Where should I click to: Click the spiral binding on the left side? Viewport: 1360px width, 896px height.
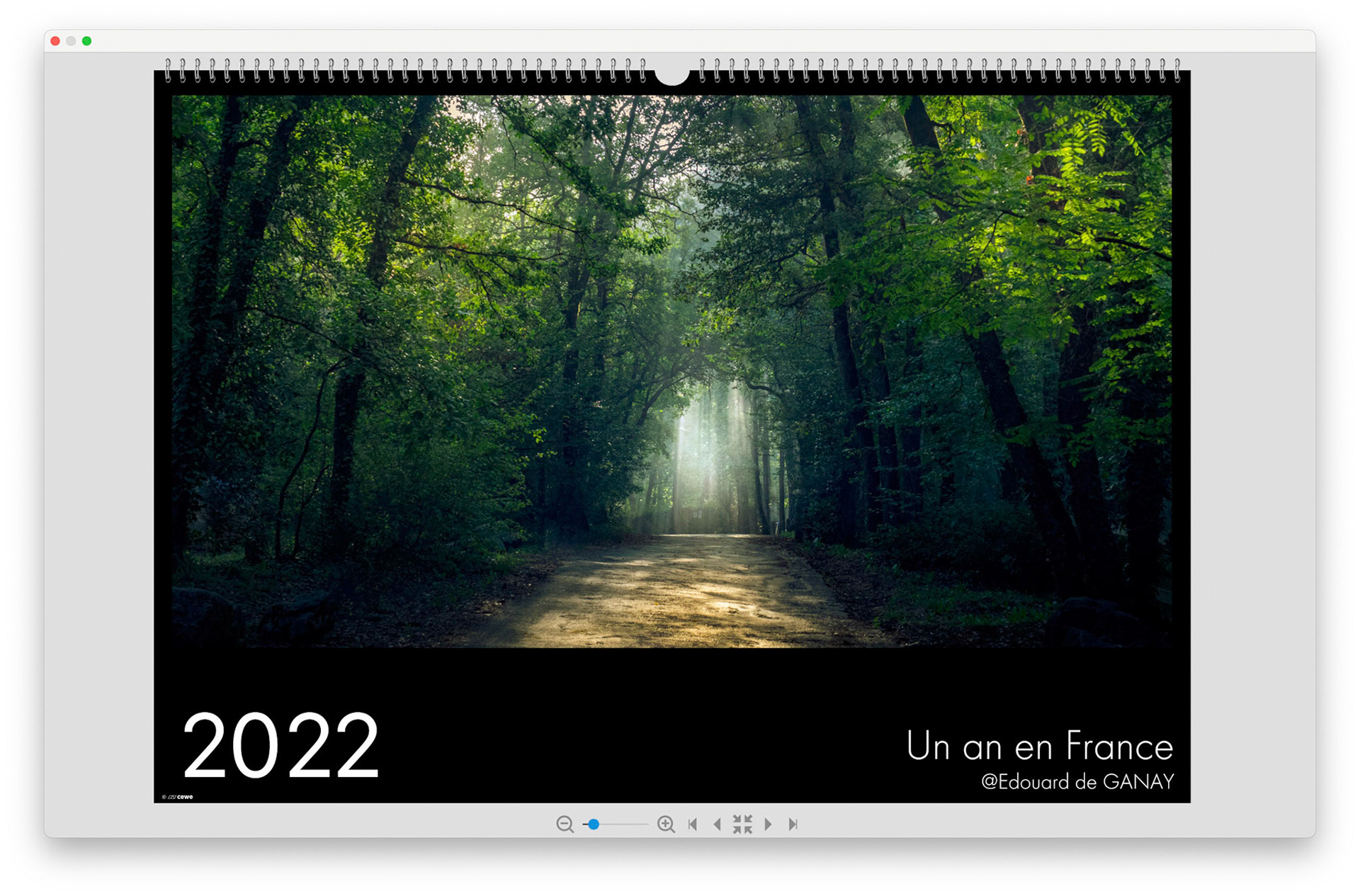tap(404, 71)
